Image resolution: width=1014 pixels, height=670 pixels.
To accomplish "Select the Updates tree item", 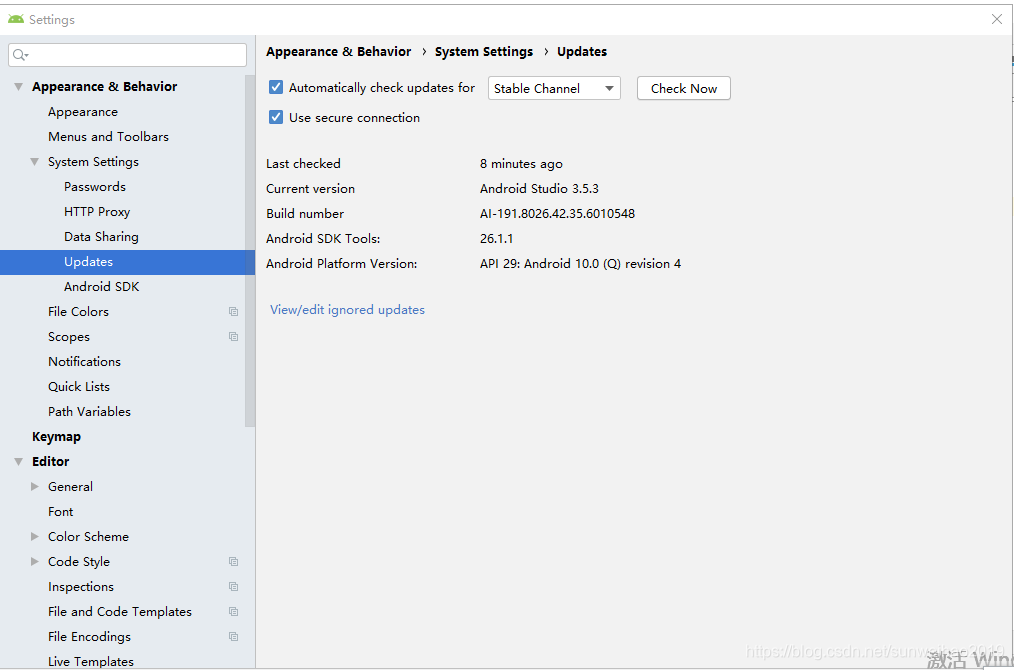I will click(127, 262).
